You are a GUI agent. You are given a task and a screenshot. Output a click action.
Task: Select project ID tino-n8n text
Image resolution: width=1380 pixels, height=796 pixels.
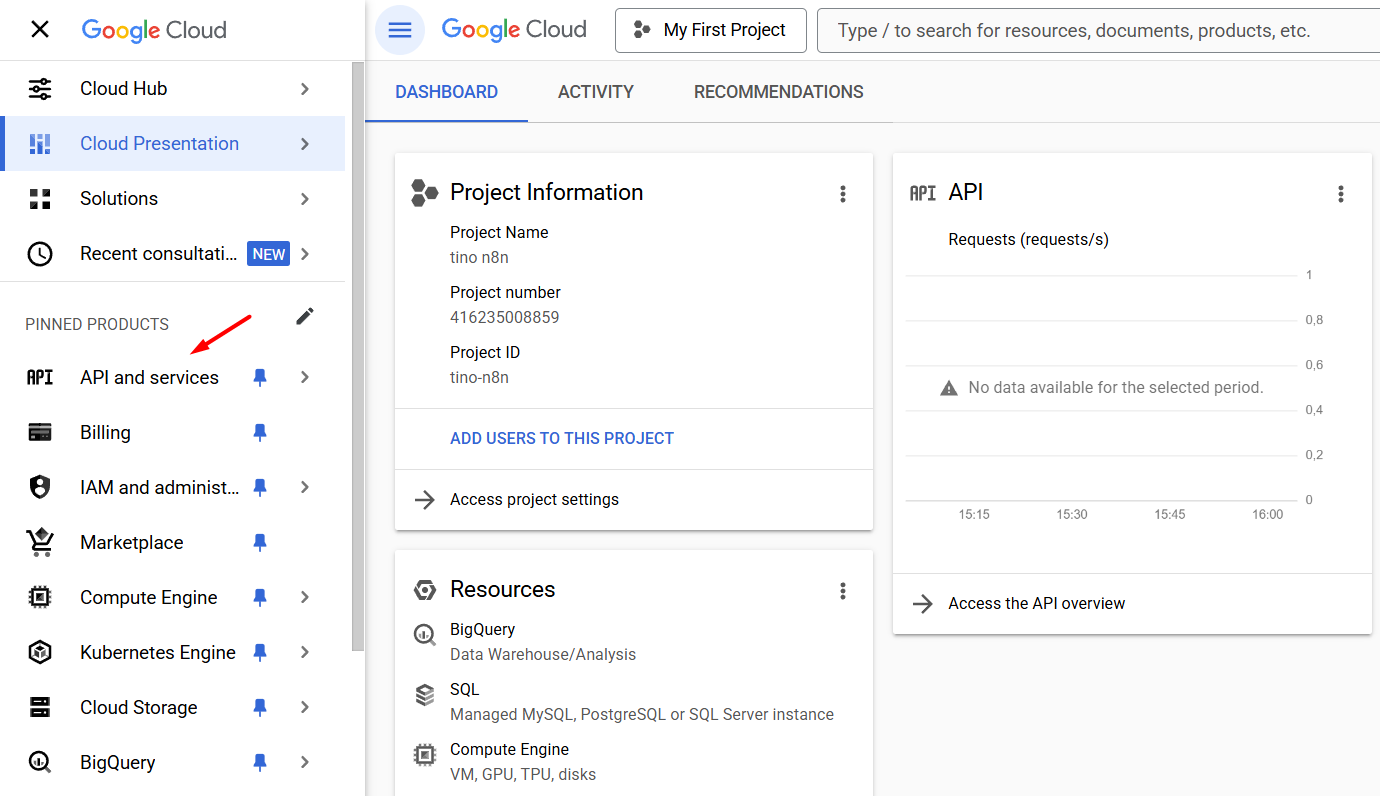(479, 377)
